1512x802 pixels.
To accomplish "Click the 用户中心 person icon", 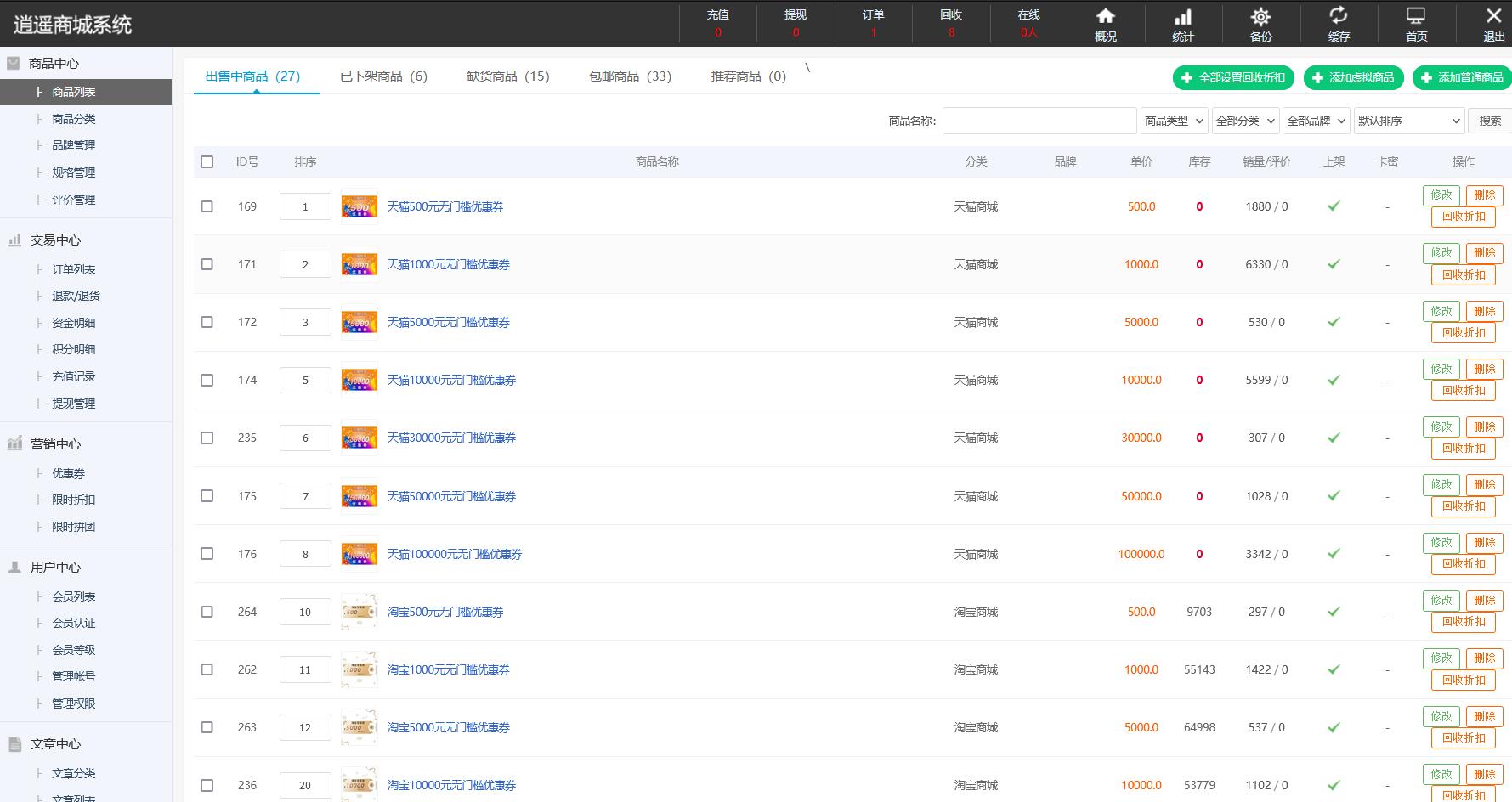I will 14,567.
